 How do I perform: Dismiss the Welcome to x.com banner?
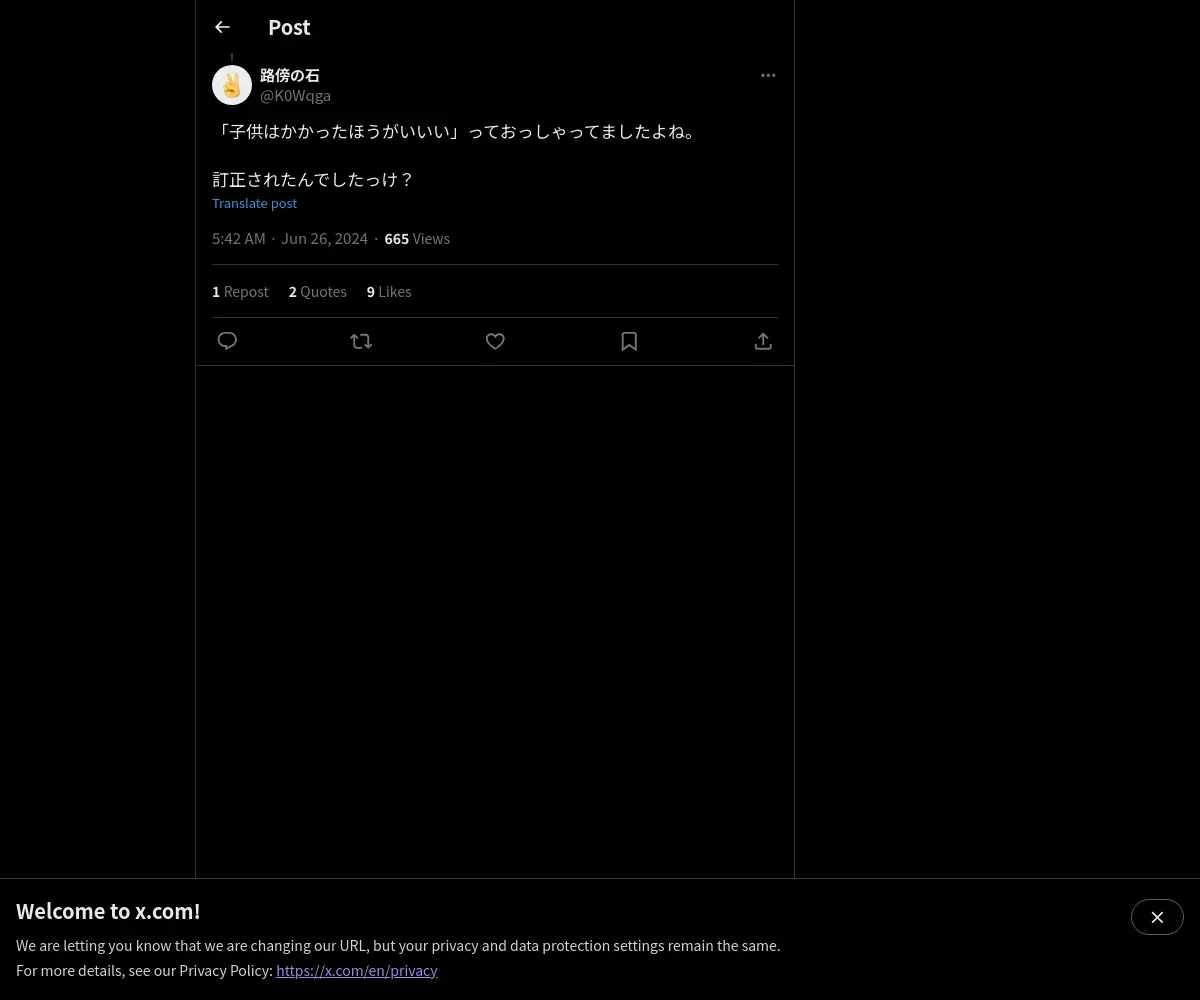coord(1157,917)
